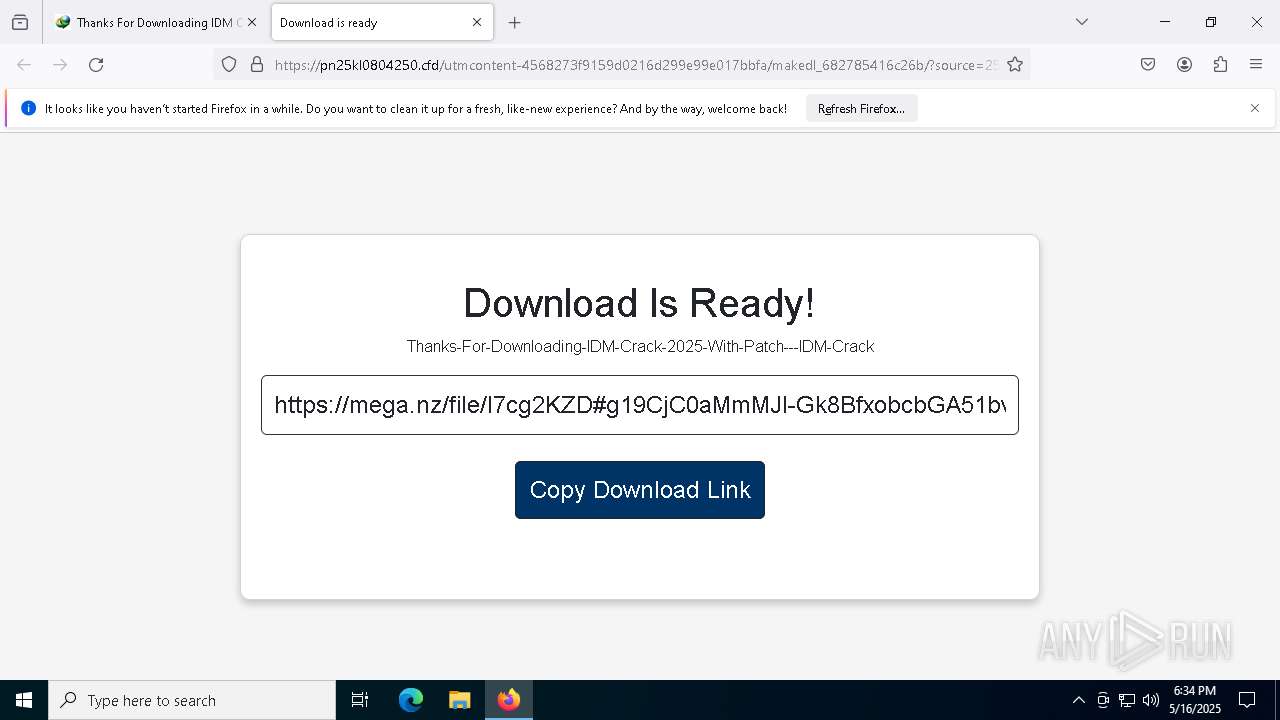The image size is (1280, 720).
Task: Click the taskbar search box
Action: [192, 700]
